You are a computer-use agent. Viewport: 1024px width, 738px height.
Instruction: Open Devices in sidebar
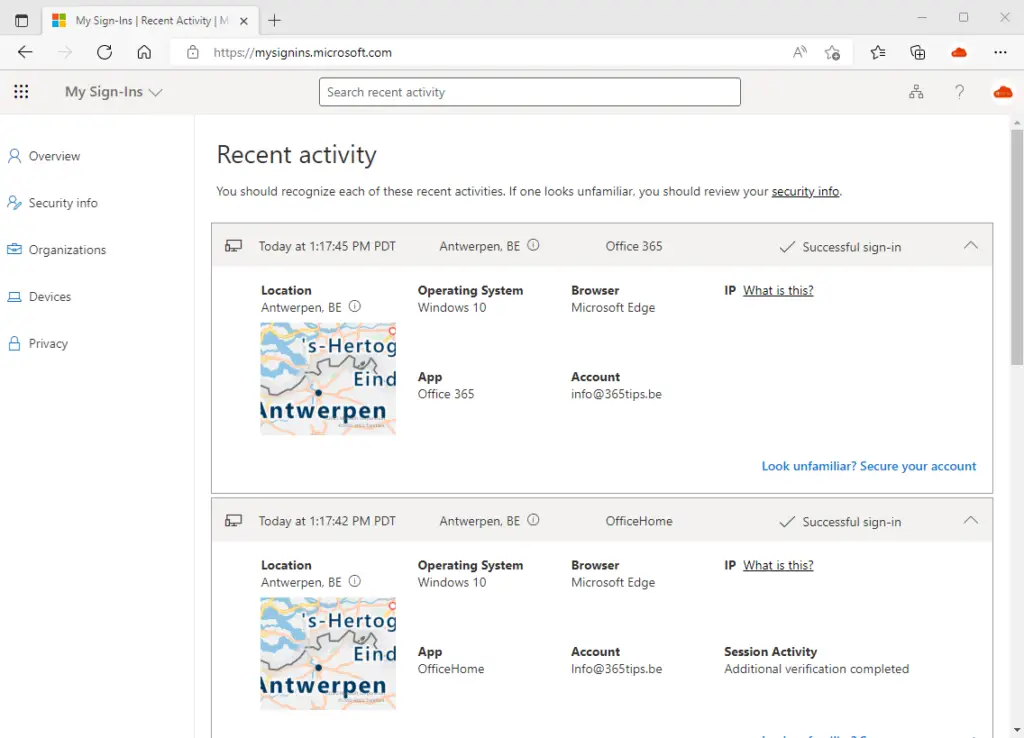coord(39,297)
